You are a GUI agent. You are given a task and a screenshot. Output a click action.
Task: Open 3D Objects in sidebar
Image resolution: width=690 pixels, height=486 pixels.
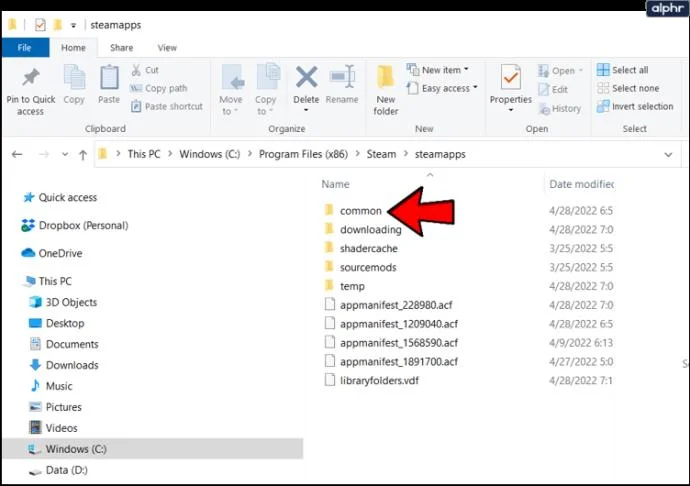coord(71,302)
